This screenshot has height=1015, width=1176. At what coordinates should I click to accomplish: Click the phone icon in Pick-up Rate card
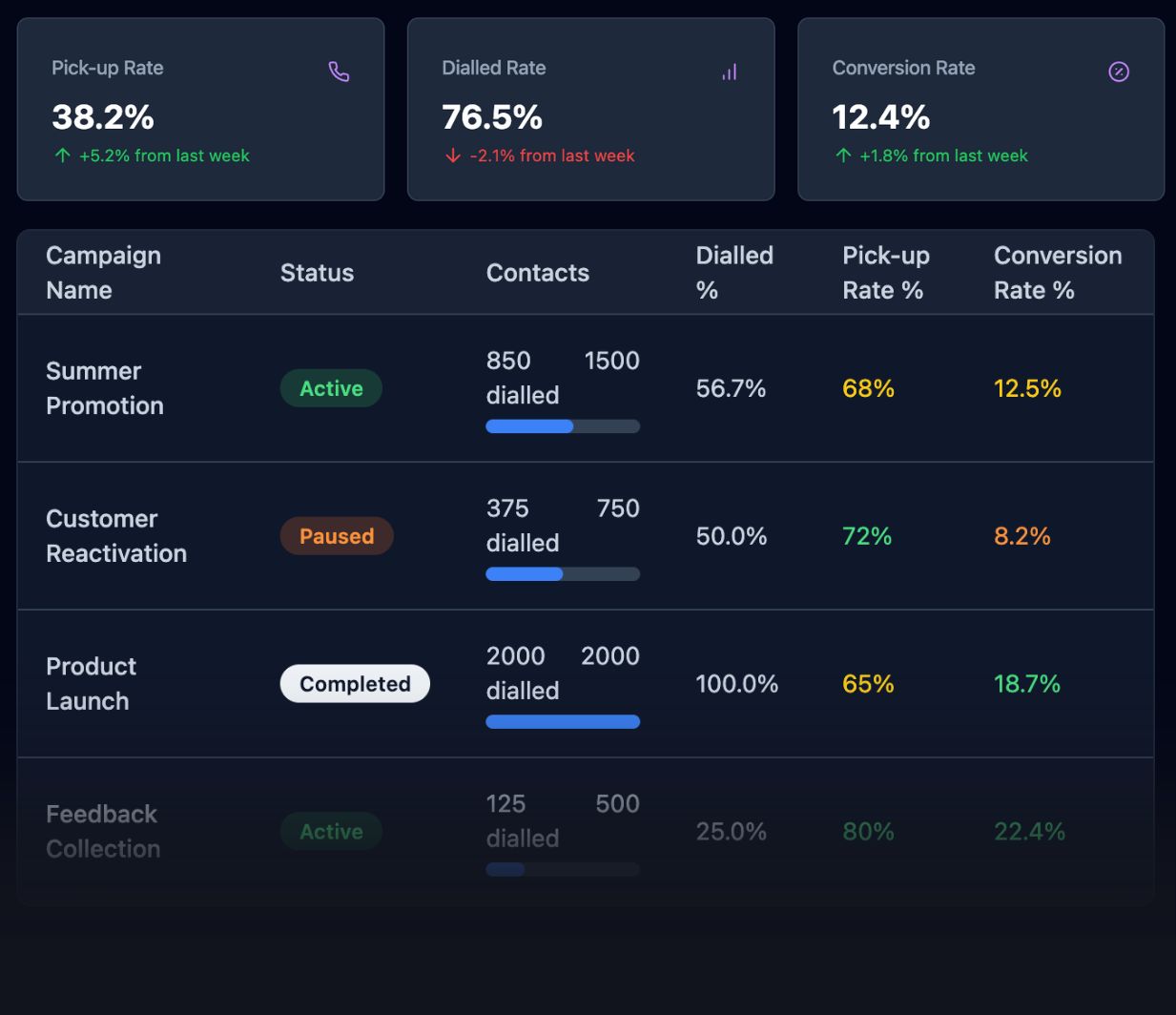(x=339, y=72)
